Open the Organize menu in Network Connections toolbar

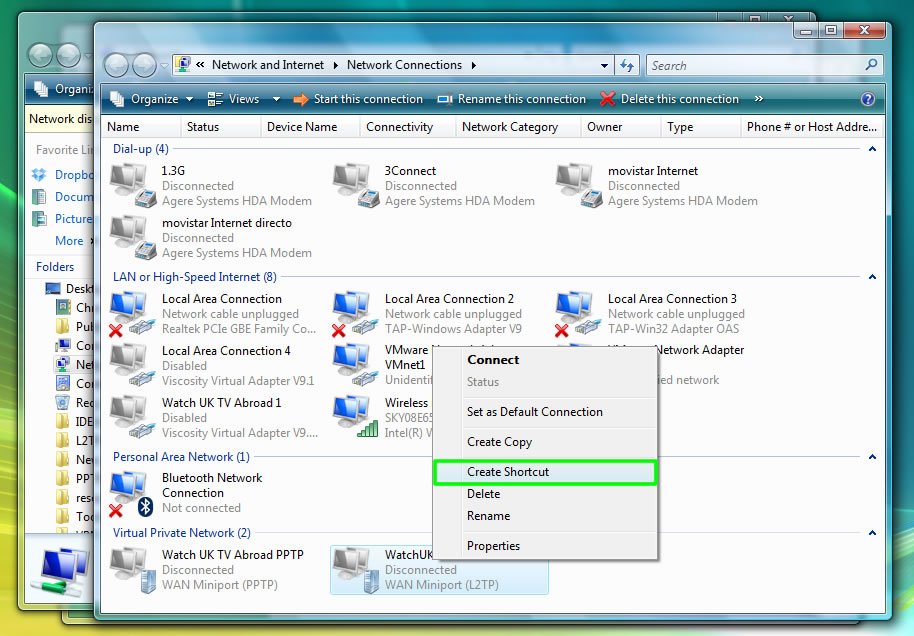[152, 99]
